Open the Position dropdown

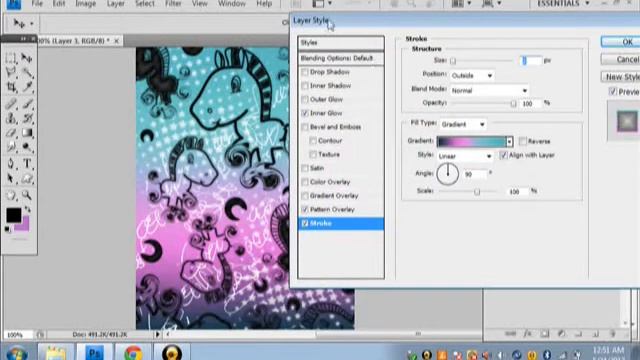[x=472, y=76]
